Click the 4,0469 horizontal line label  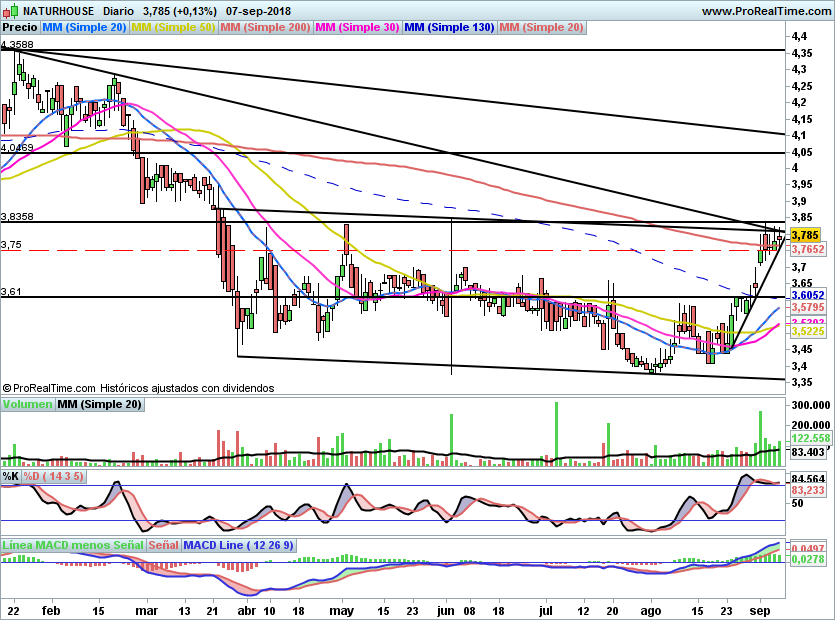(x=17, y=147)
